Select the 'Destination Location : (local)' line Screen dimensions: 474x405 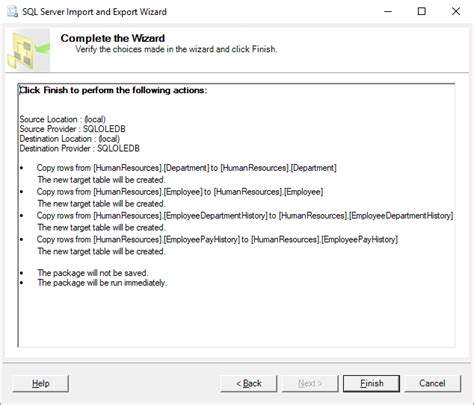point(70,139)
